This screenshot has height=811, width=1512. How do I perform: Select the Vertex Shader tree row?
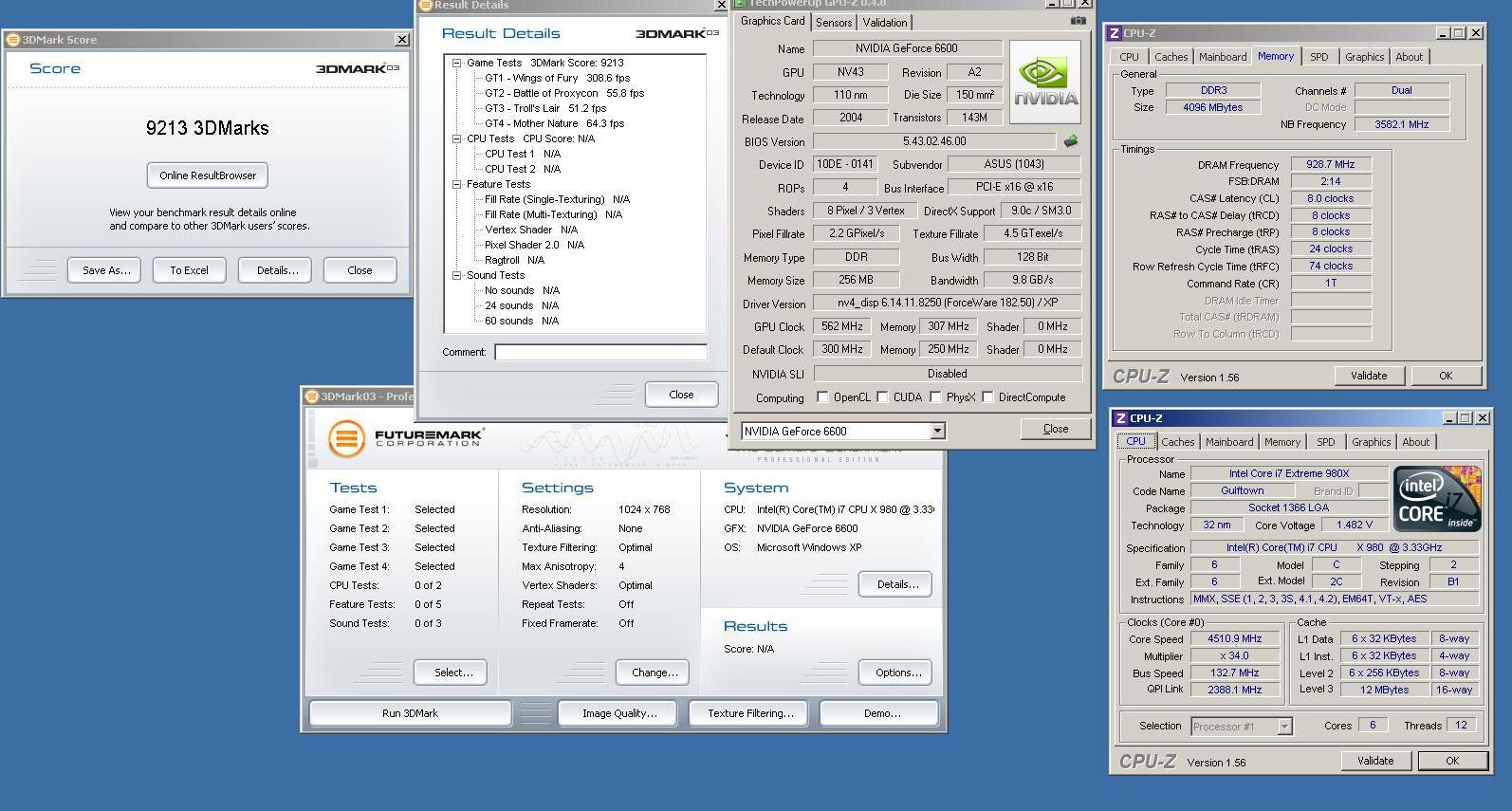[531, 230]
